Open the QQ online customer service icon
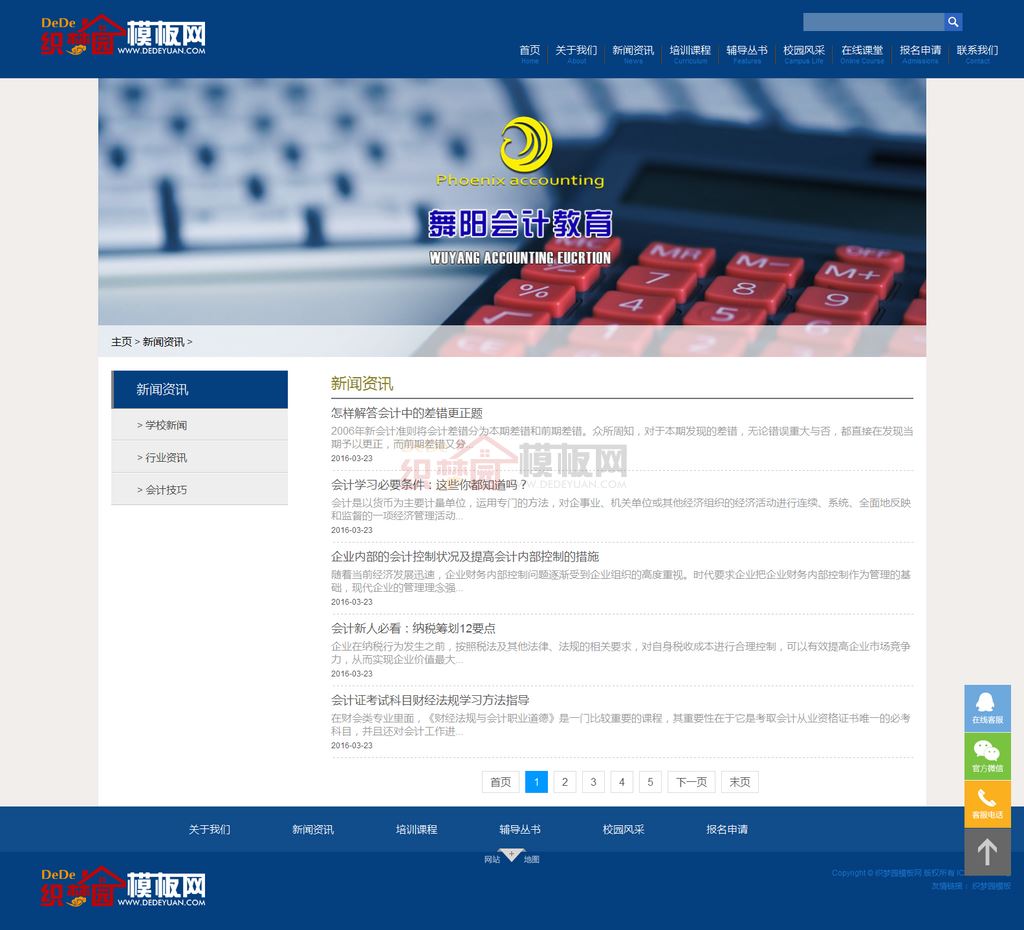Viewport: 1024px width, 930px height. (987, 707)
